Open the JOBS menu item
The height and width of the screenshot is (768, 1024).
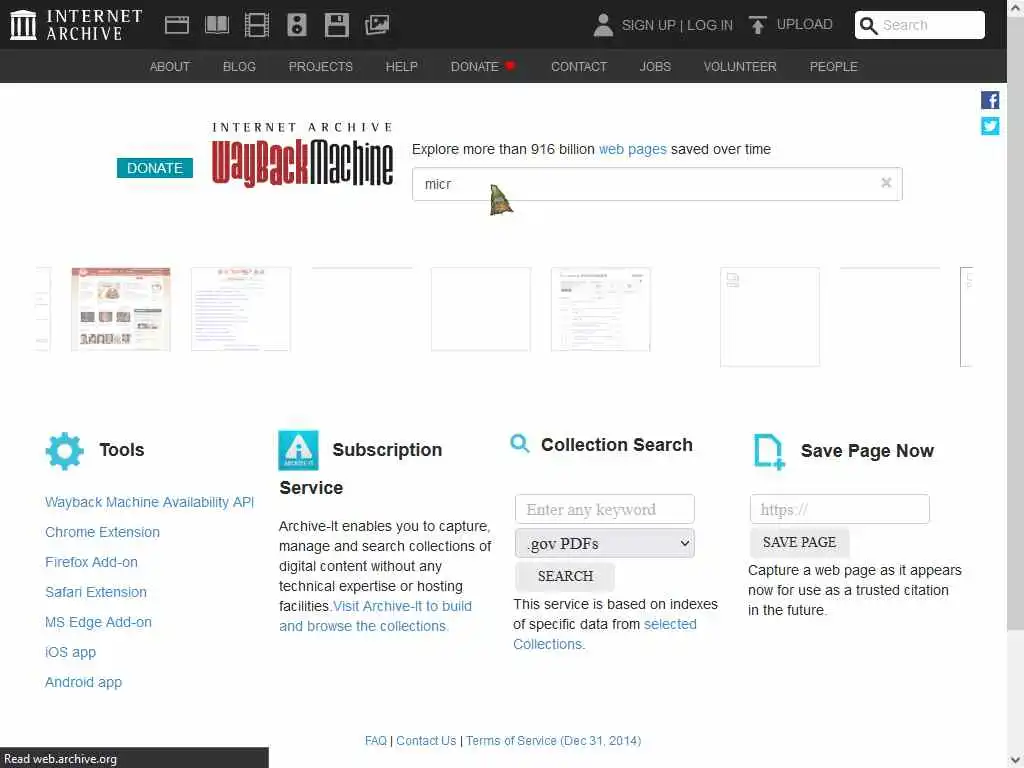pyautogui.click(x=655, y=67)
